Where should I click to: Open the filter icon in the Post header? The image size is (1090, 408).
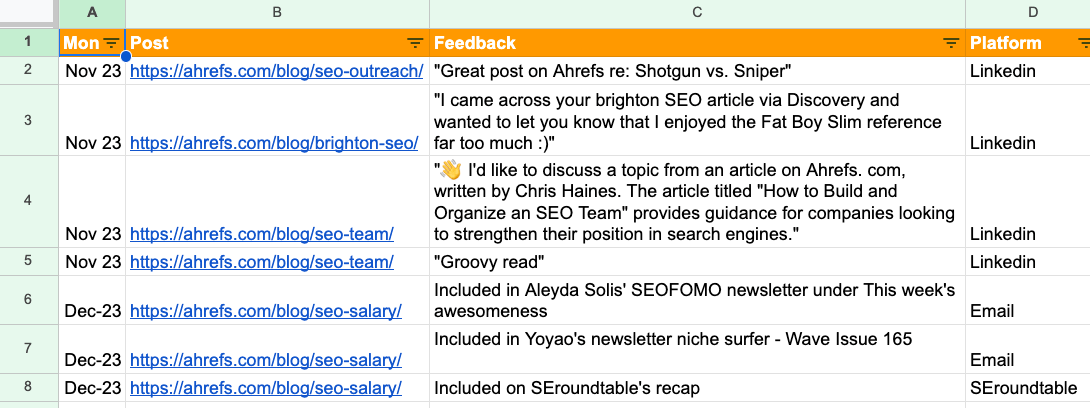415,43
